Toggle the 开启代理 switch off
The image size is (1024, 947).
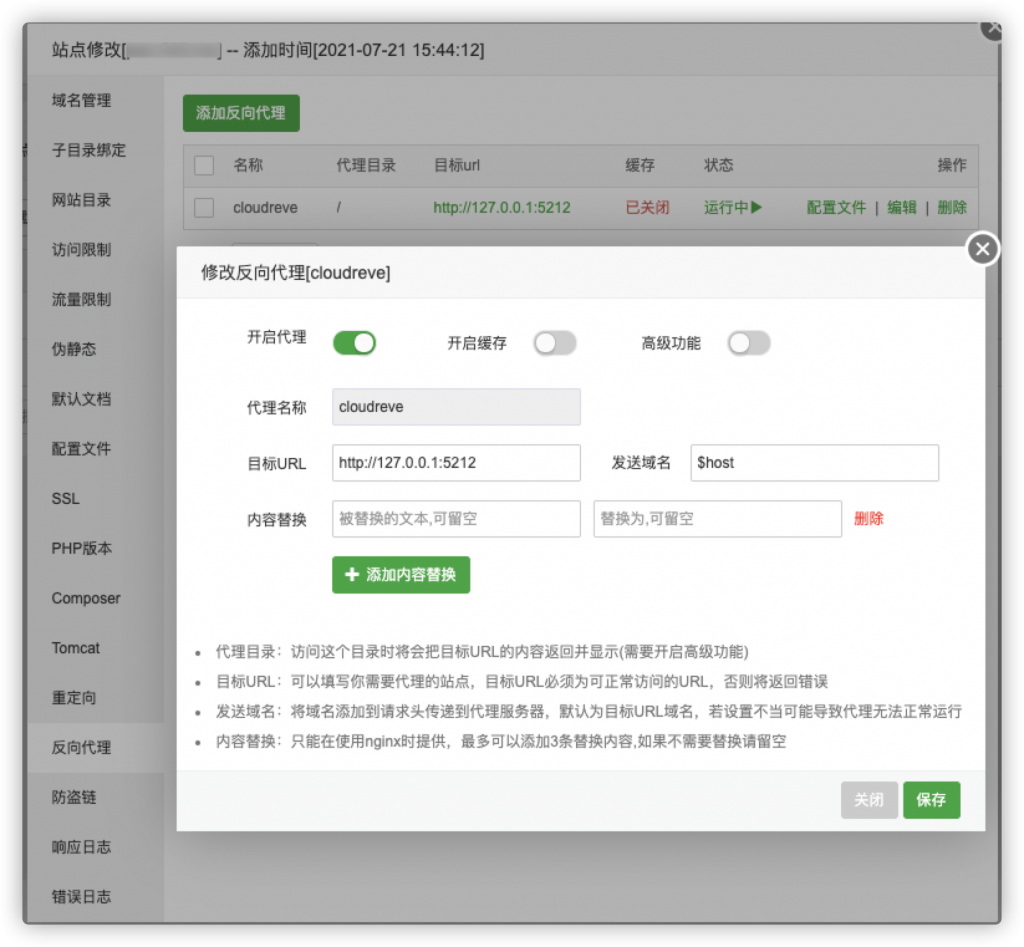(354, 343)
